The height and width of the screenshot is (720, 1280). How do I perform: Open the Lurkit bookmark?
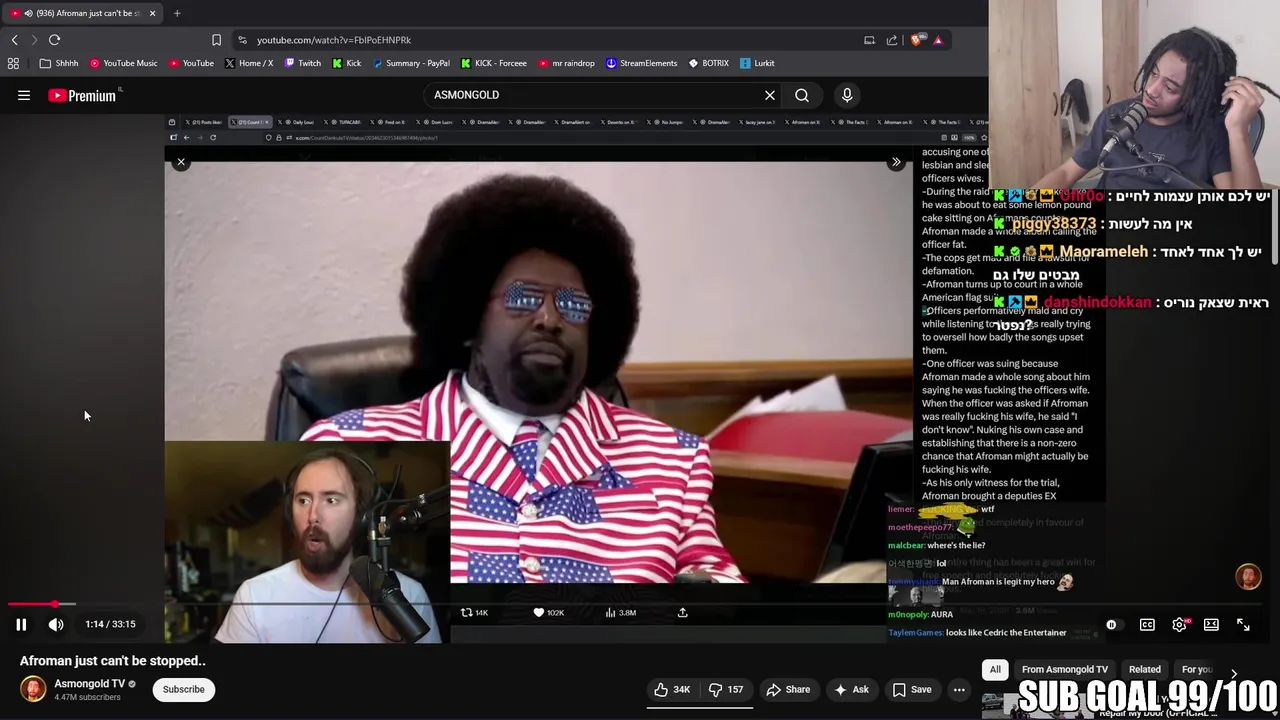click(757, 63)
